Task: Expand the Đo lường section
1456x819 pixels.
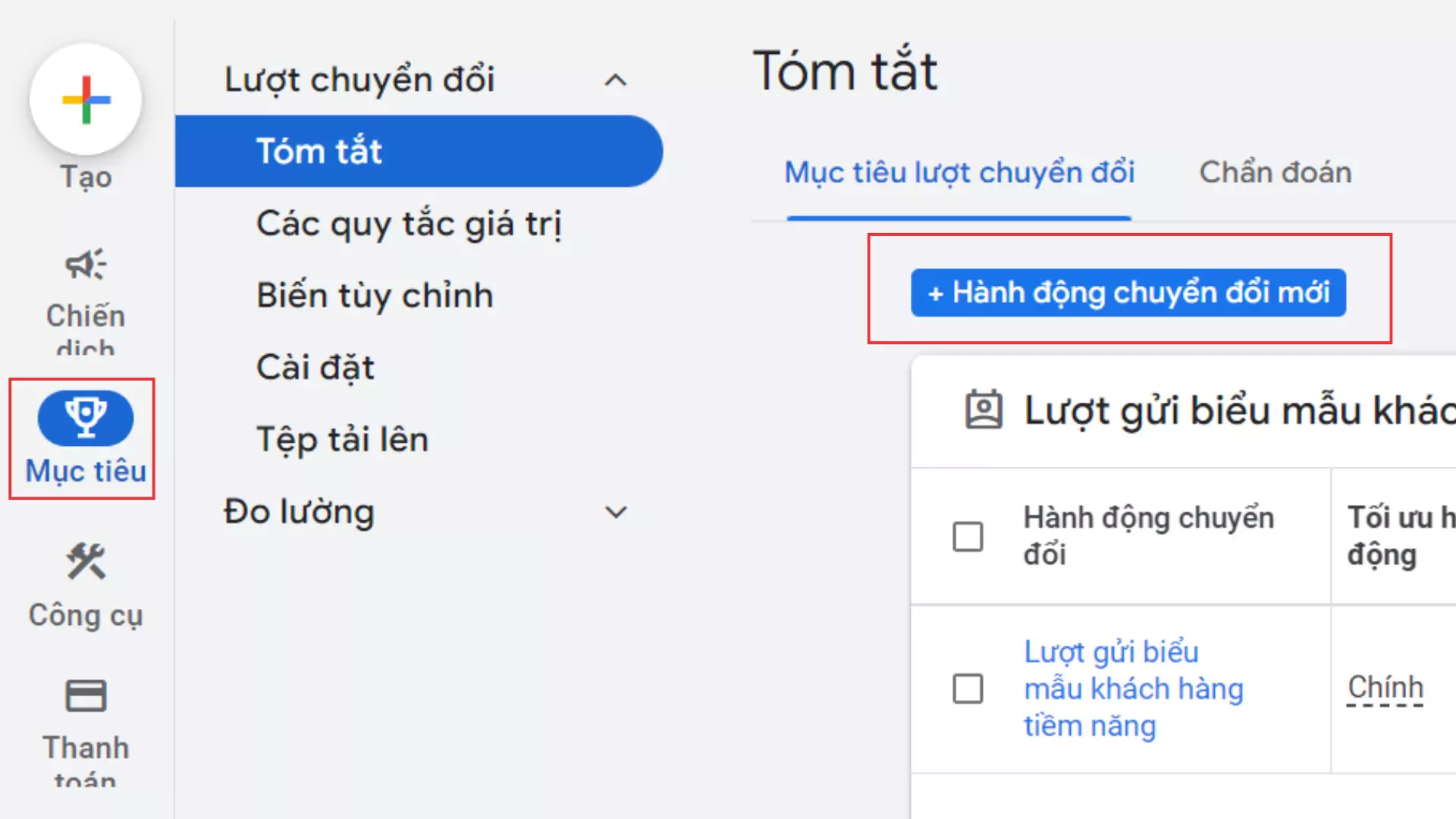Action: pyautogui.click(x=616, y=513)
